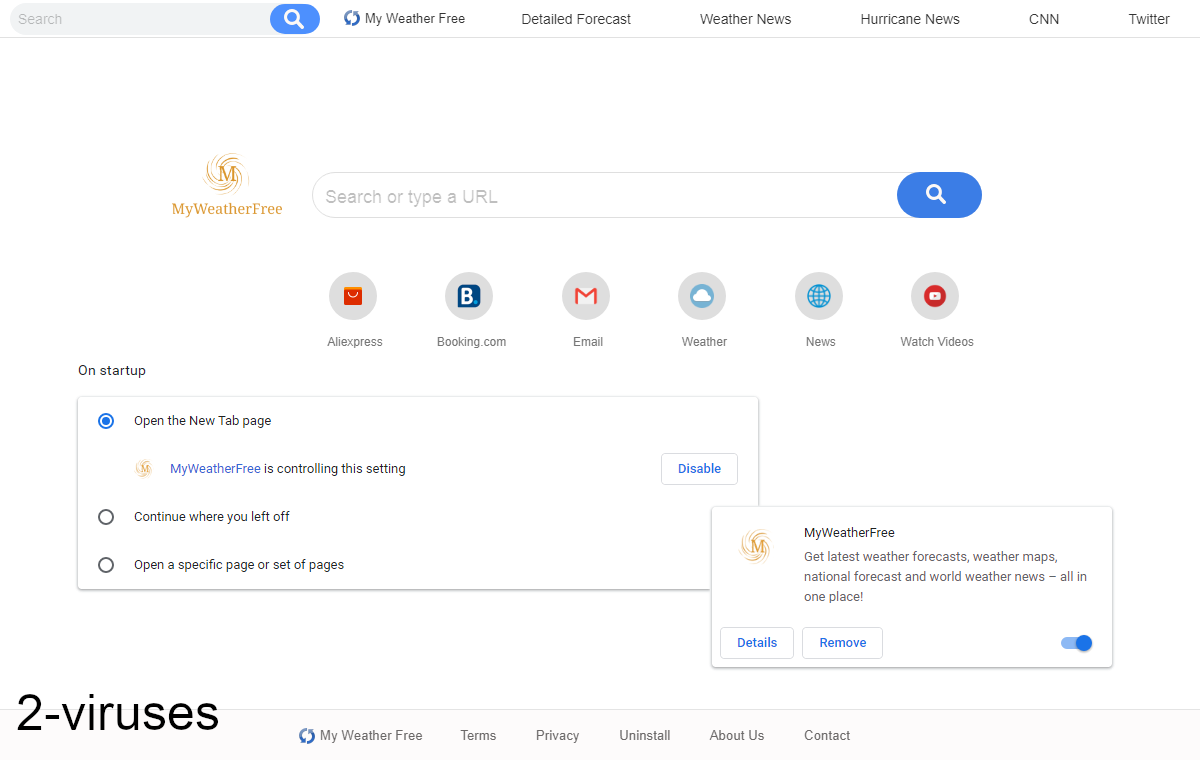1200x760 pixels.
Task: Open the Booking.com shortcut icon
Action: [469, 296]
